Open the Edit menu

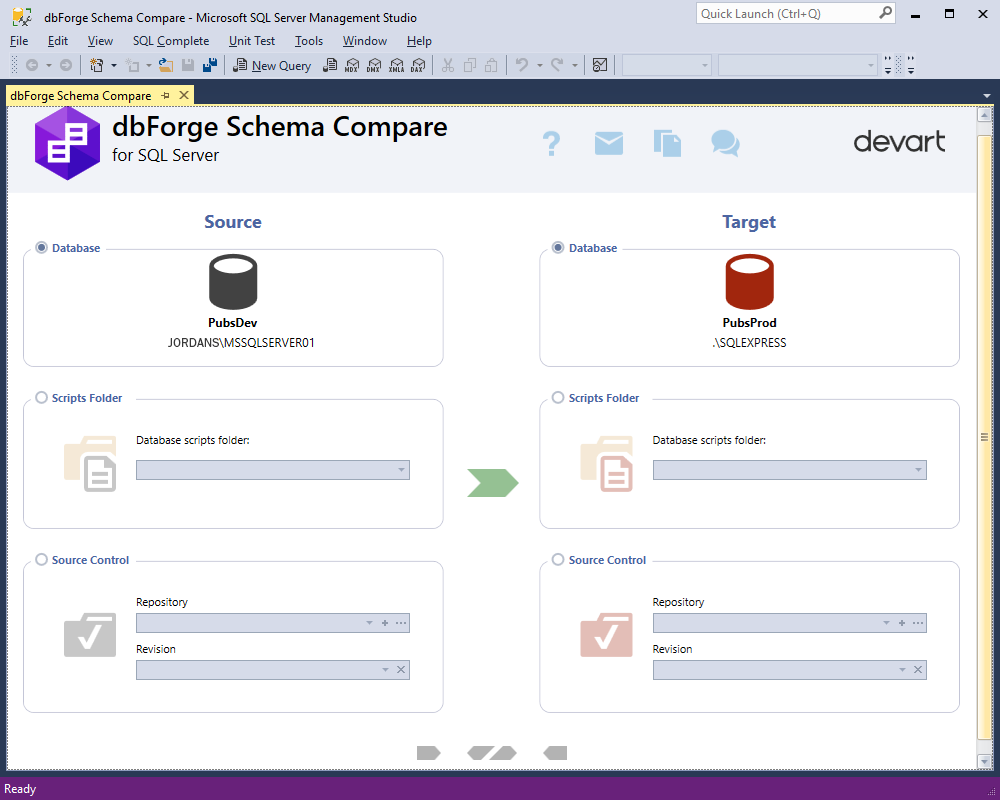57,41
